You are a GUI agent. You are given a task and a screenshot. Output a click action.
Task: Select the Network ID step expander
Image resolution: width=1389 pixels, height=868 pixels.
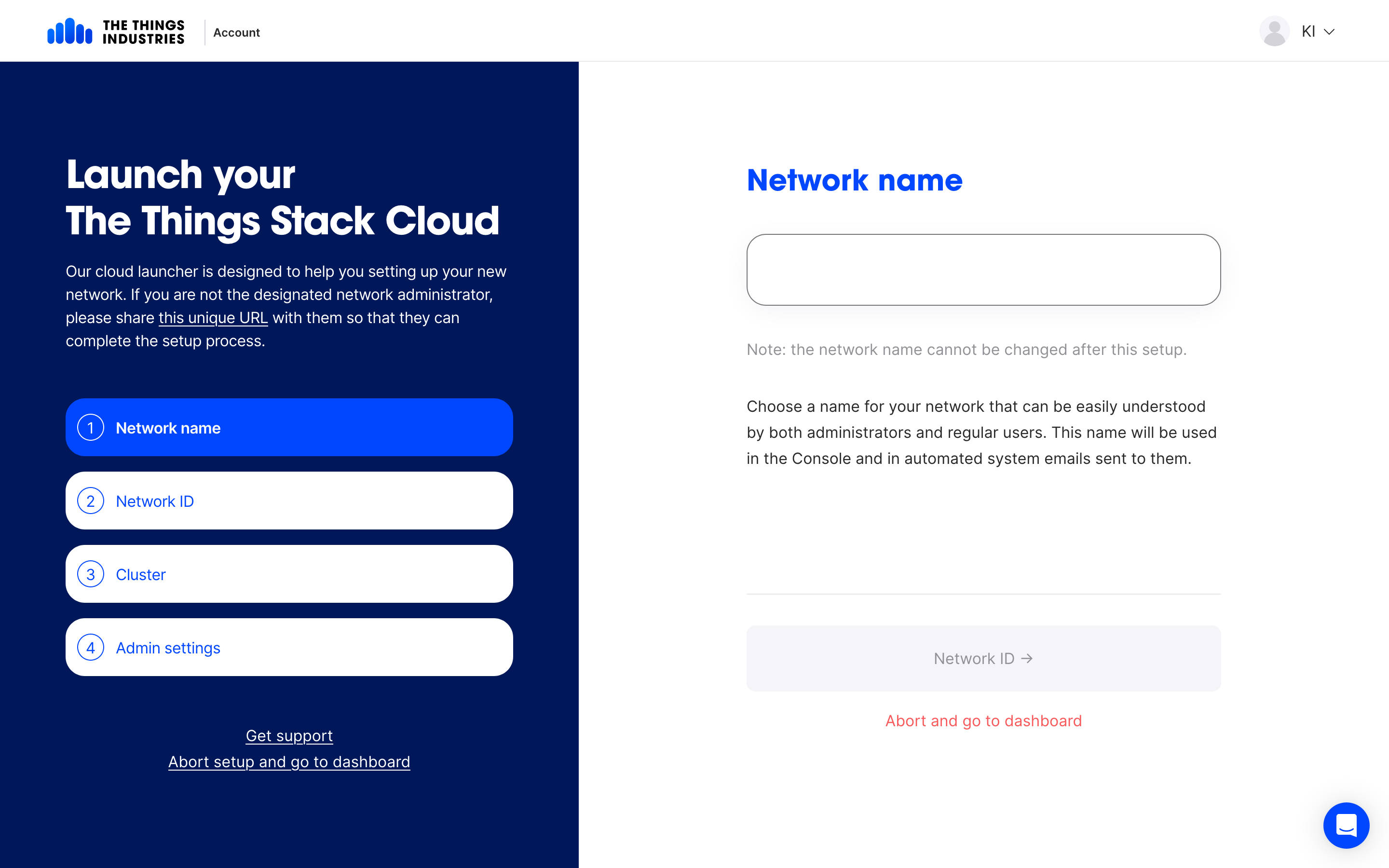pos(289,500)
